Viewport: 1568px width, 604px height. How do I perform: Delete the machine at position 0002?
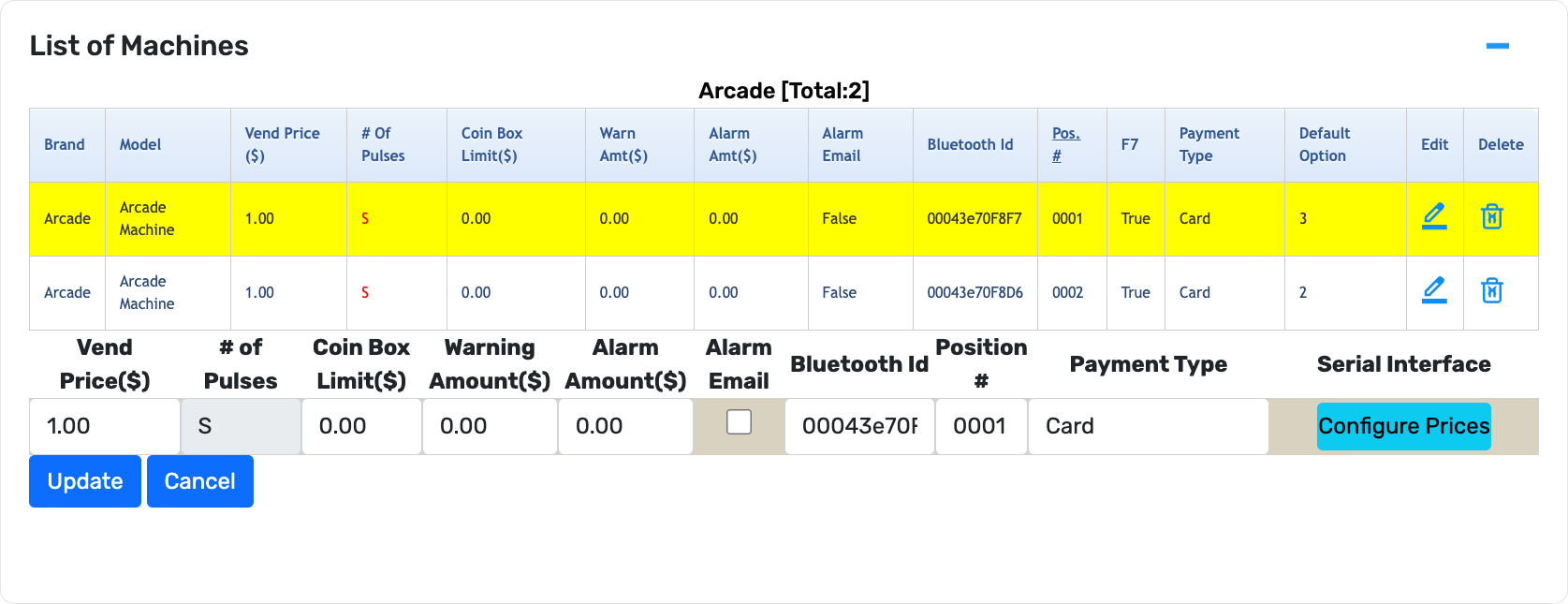[1492, 290]
